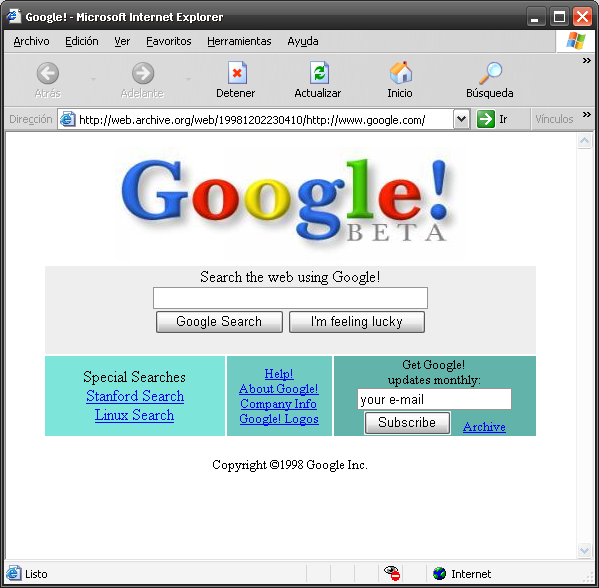Click the Adelante forward arrow icon
The width and height of the screenshot is (599, 588).
(143, 73)
